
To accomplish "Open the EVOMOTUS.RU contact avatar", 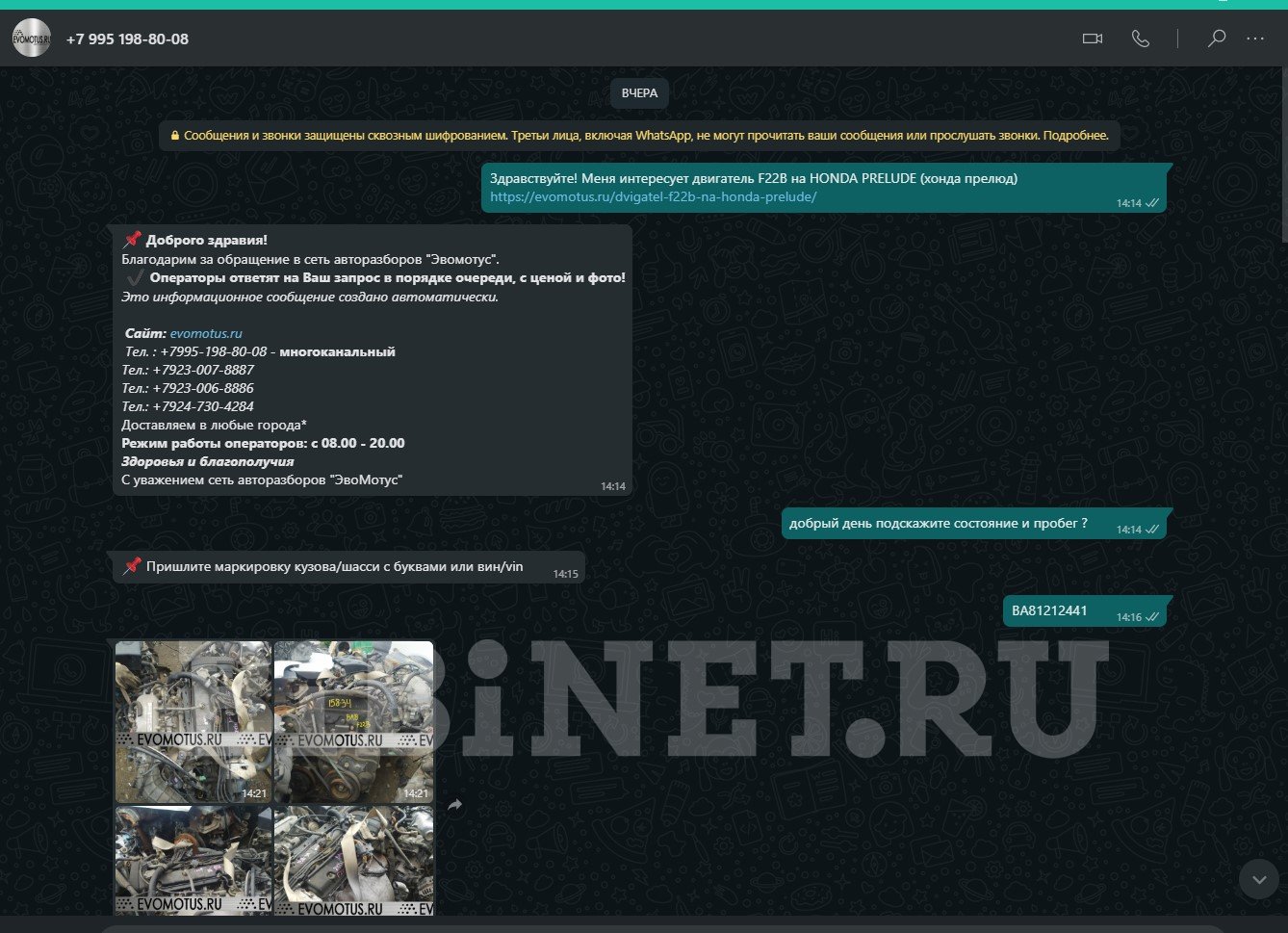I will click(32, 39).
